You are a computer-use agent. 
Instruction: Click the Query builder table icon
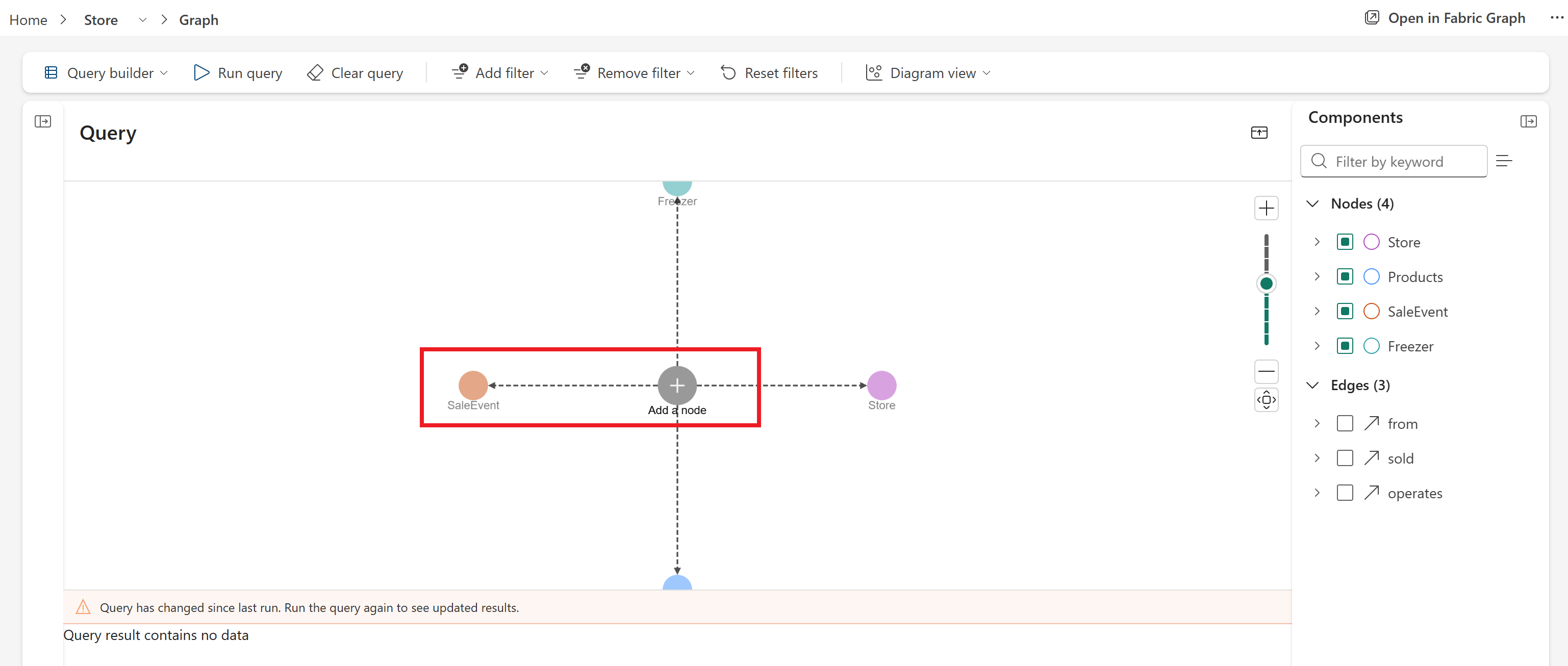pos(51,73)
